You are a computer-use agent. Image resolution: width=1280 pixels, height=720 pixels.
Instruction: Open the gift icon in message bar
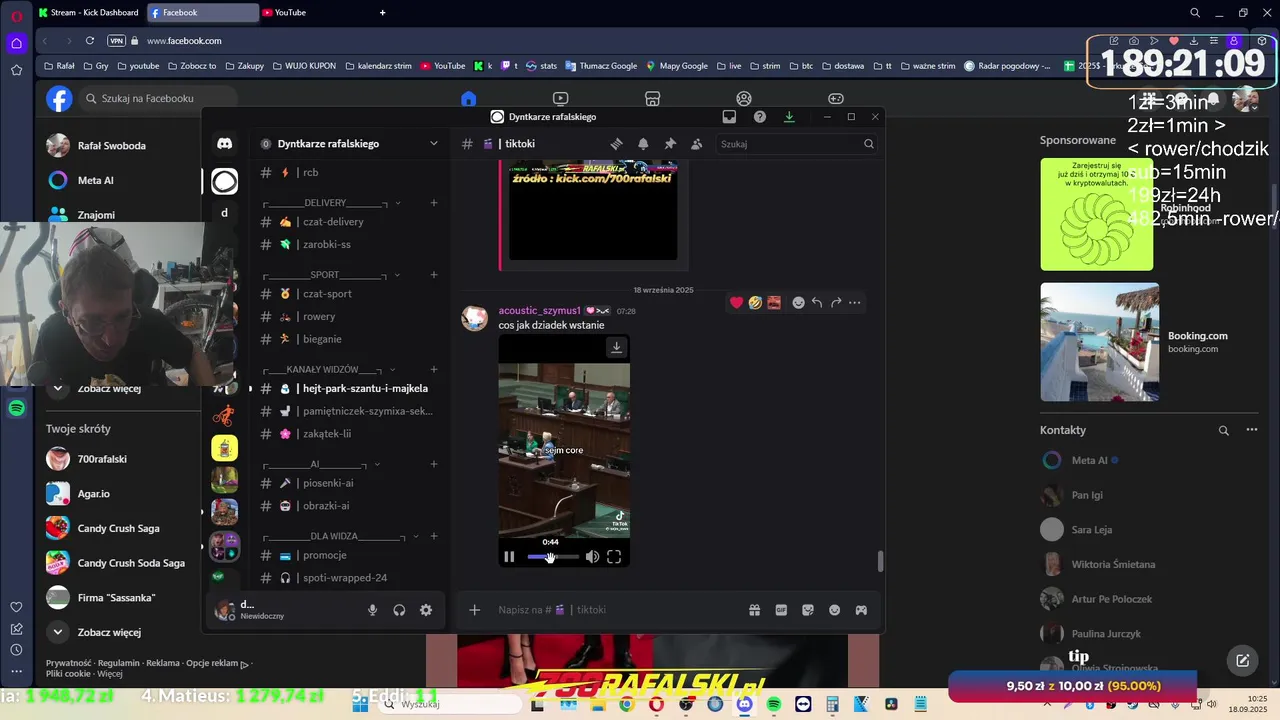(754, 610)
